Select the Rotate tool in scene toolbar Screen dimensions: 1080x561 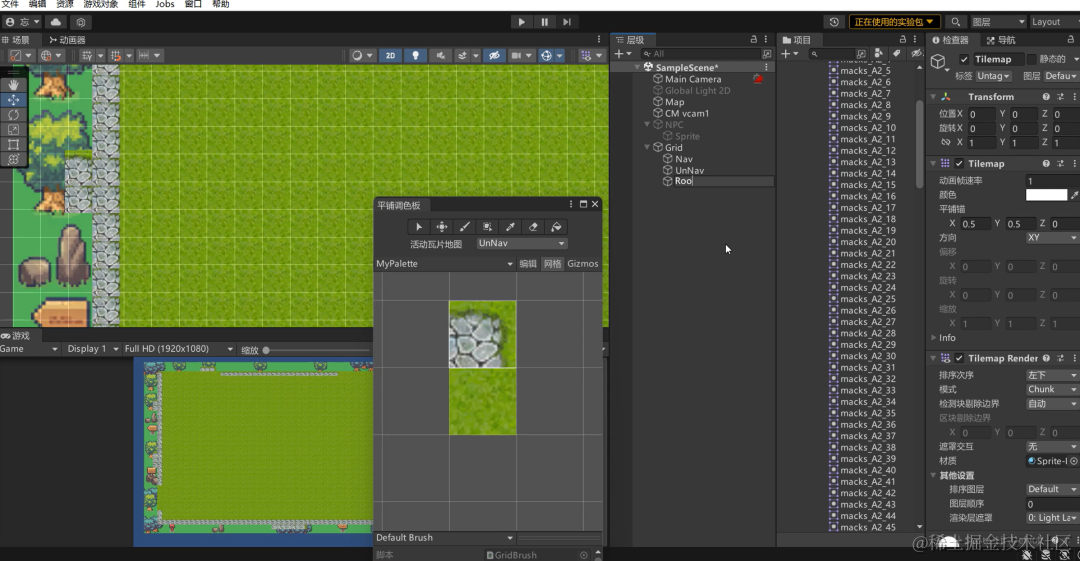tap(13, 115)
